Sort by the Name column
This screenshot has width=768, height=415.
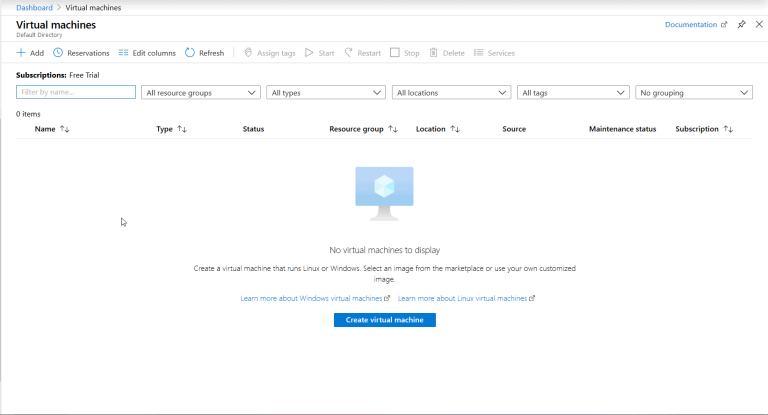click(52, 129)
